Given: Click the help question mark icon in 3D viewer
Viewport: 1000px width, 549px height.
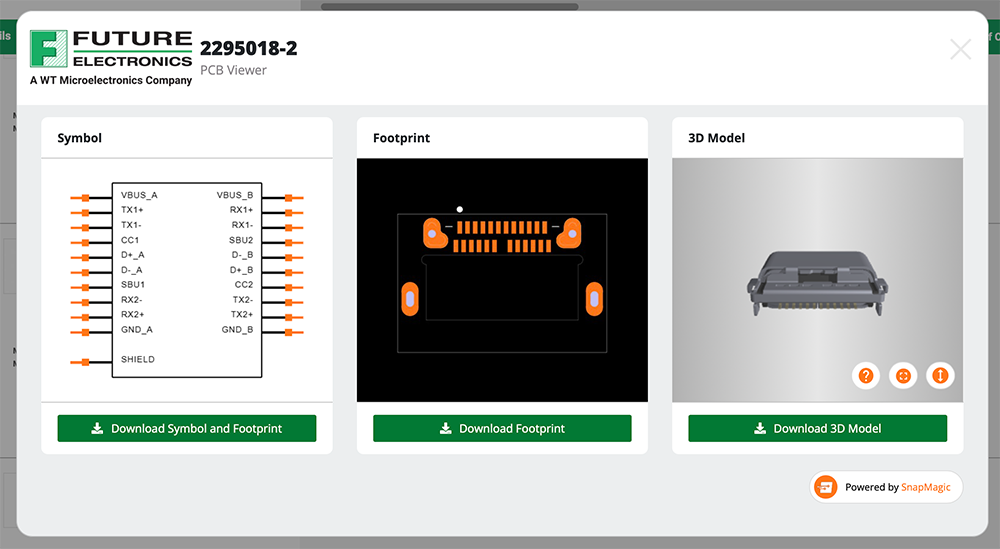Looking at the screenshot, I should coord(866,376).
